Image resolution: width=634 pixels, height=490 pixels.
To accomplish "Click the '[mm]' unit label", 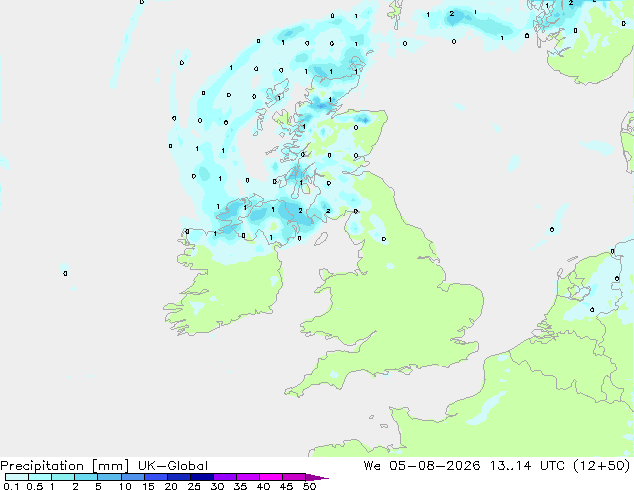I will [x=110, y=466].
